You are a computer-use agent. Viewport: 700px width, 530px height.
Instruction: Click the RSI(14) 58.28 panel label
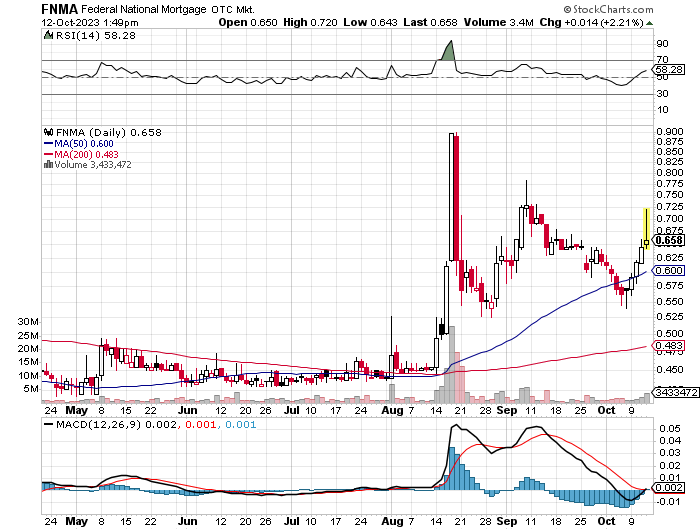[x=96, y=35]
